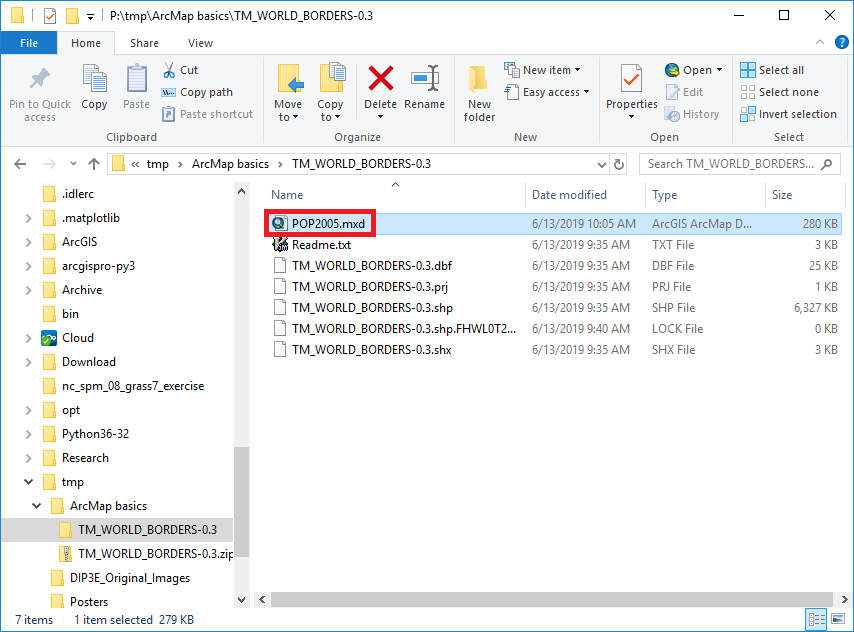This screenshot has width=854, height=632.
Task: Click Select all button
Action: tap(772, 70)
